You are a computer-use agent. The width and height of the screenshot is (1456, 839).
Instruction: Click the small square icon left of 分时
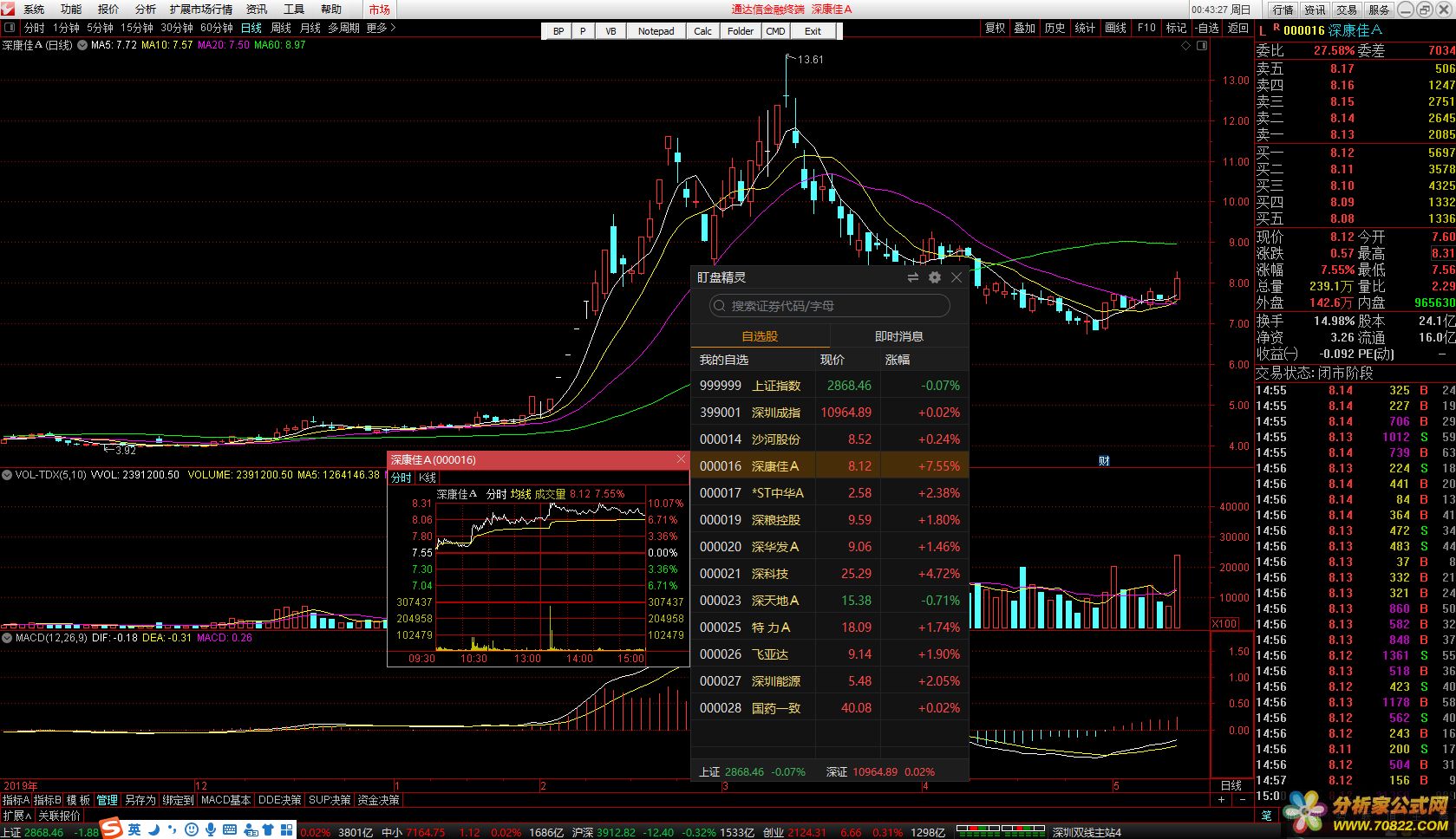[10, 28]
